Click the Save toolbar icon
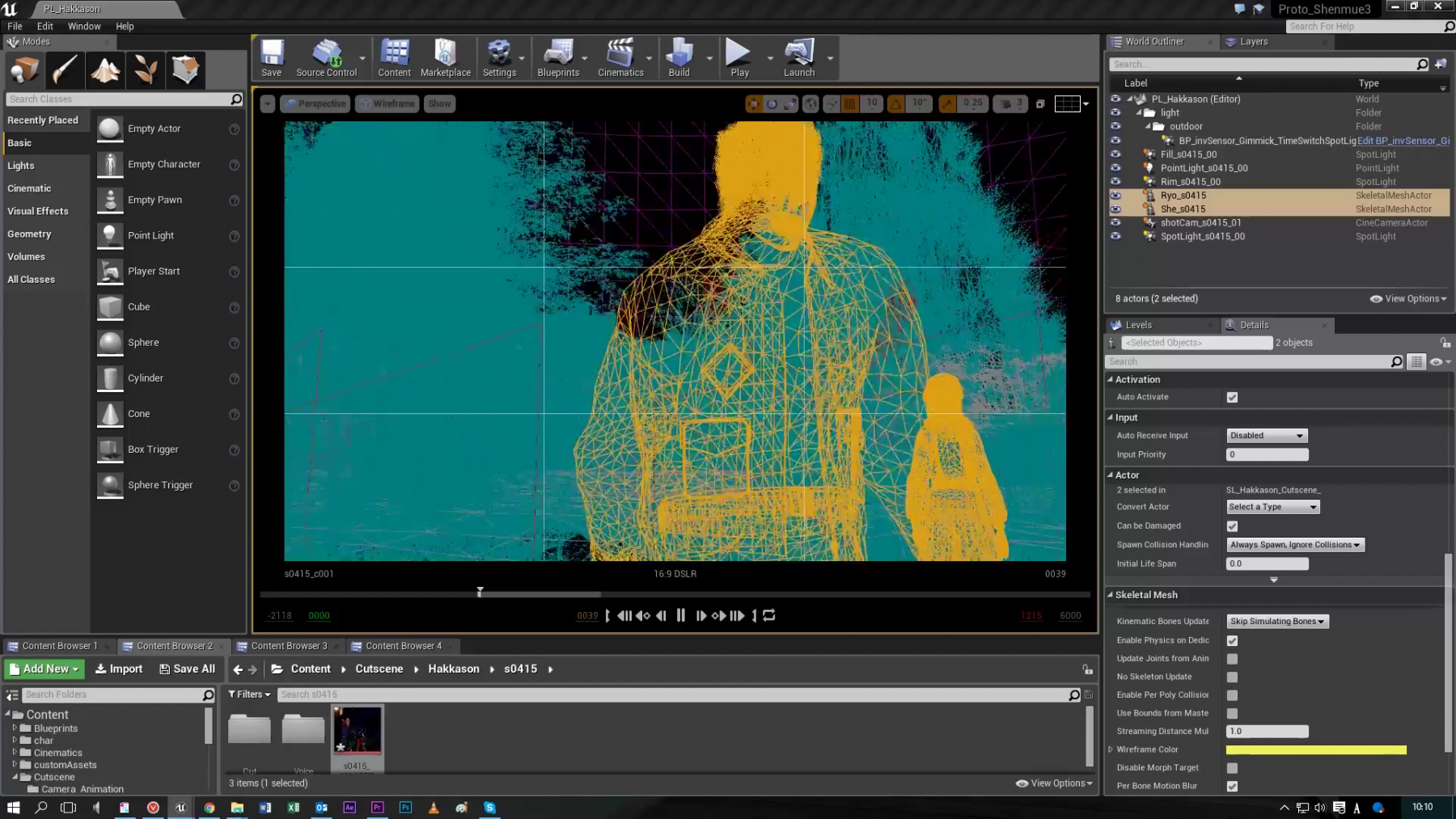 (272, 58)
